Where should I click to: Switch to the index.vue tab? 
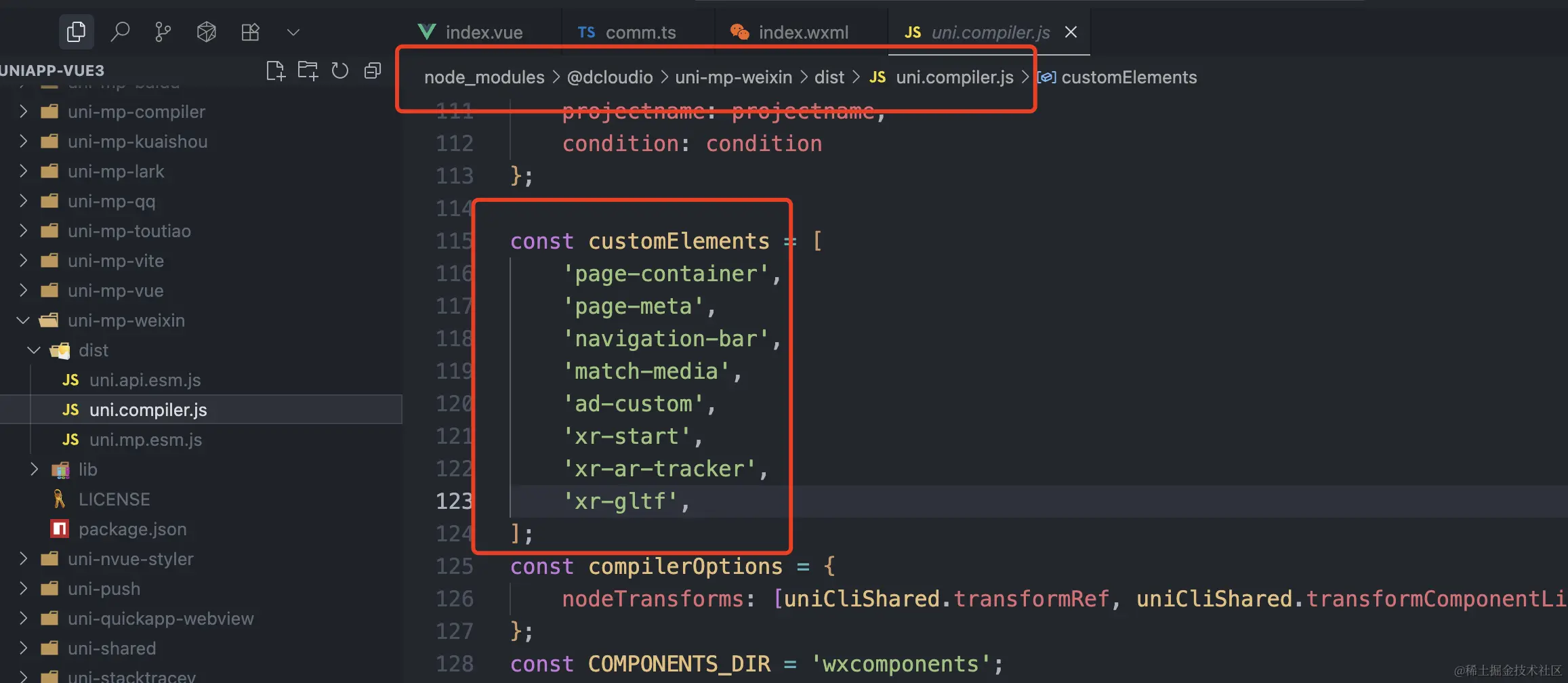[x=471, y=32]
